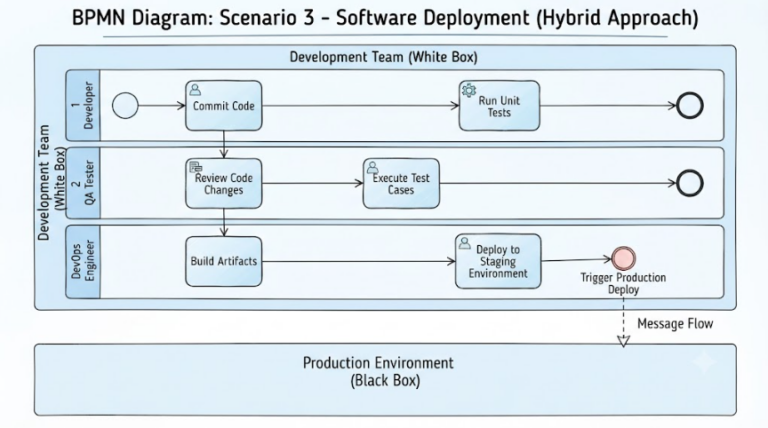Select the Build Artifacts task
Screen dimensions: 768x428
tap(223, 262)
